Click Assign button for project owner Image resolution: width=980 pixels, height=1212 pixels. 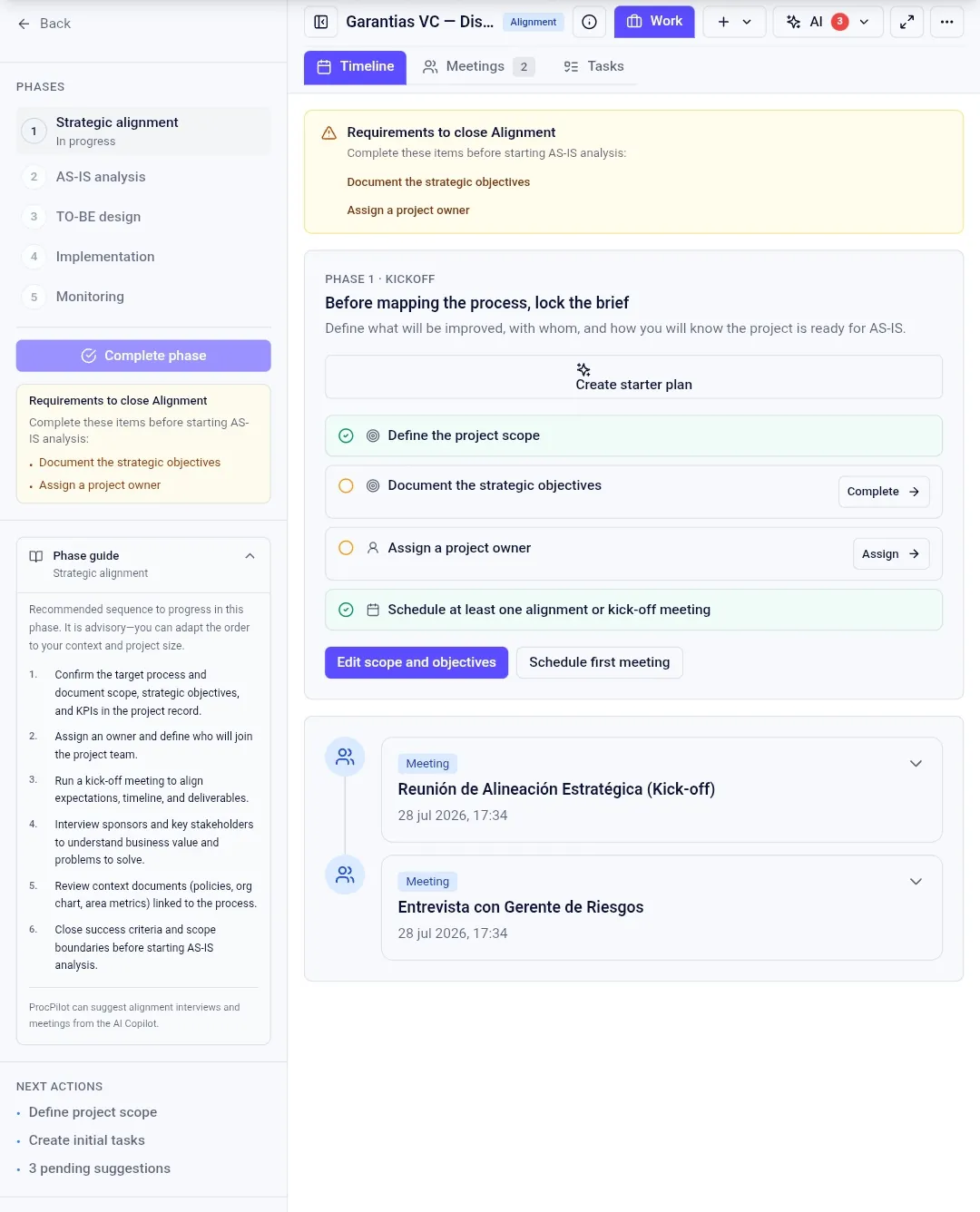(891, 554)
